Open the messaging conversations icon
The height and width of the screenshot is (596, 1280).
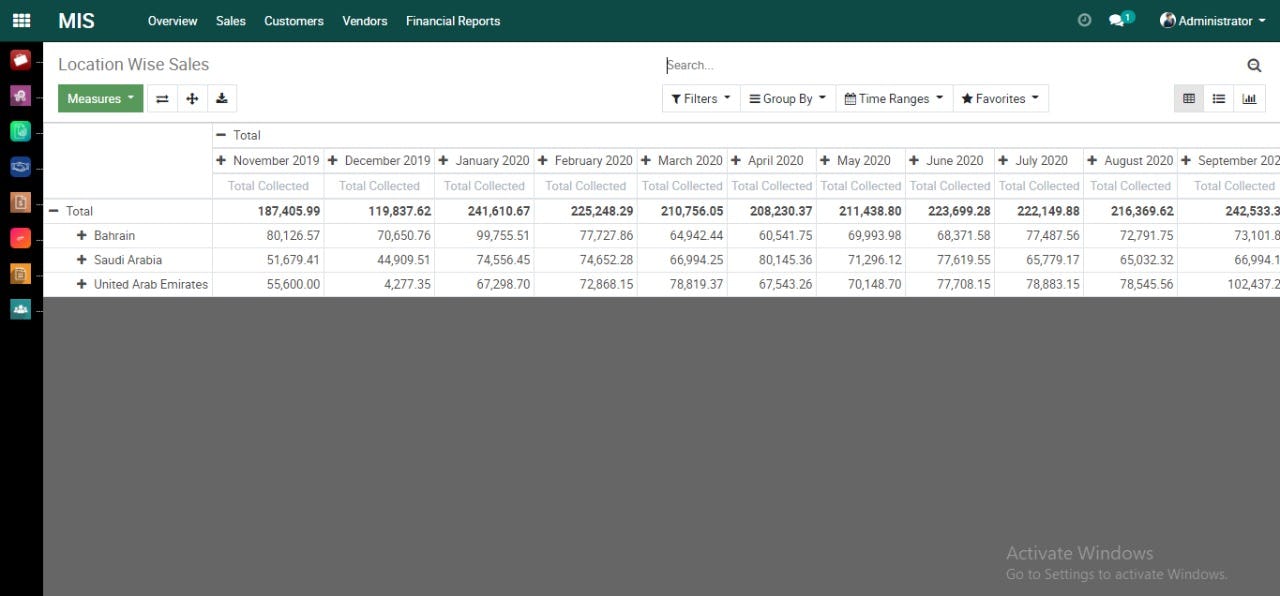coord(1118,19)
